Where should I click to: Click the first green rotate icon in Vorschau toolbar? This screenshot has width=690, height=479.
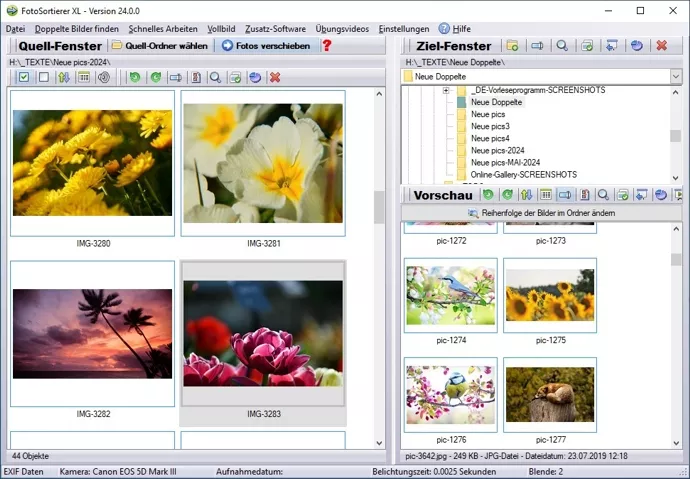488,195
